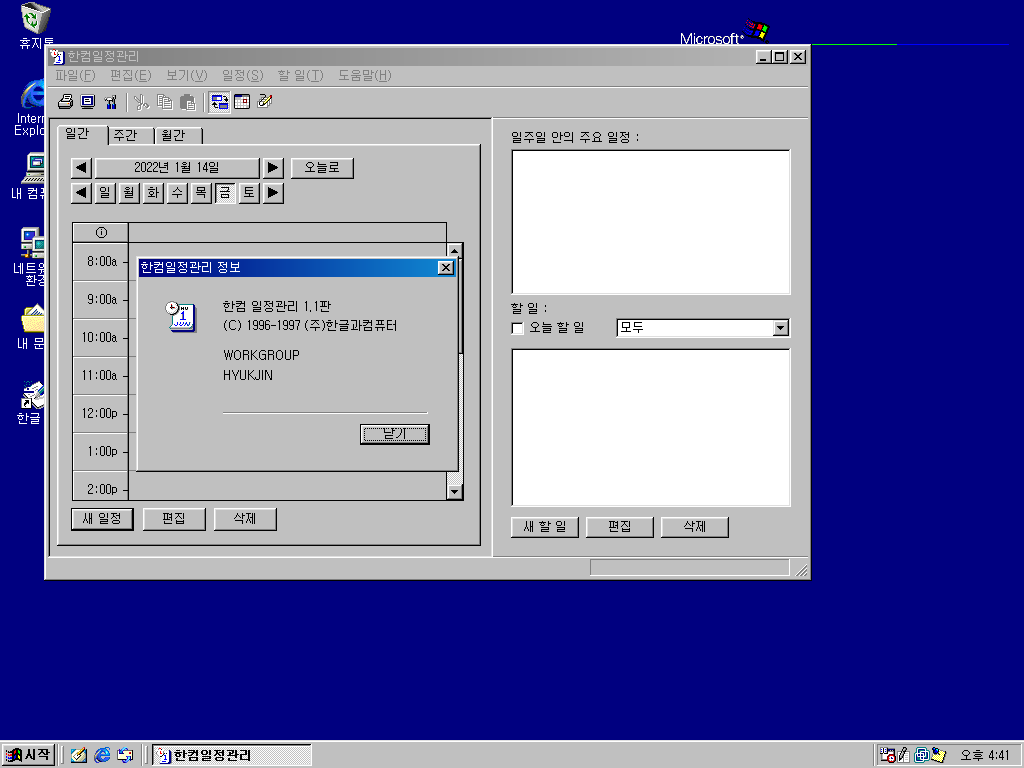
Task: Click the schedule scrollbar up arrow
Action: [x=455, y=251]
